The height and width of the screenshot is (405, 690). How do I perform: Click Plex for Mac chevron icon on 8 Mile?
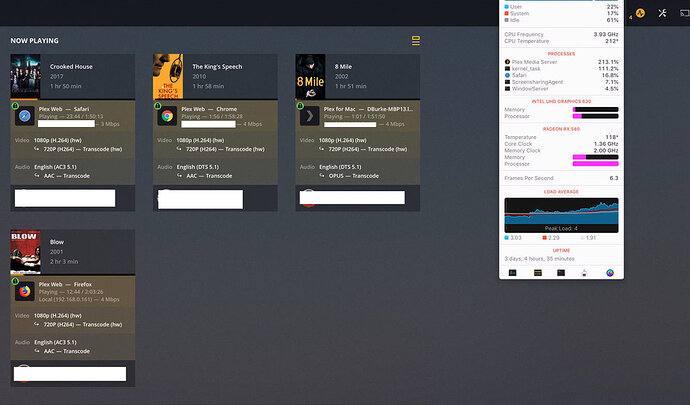(310, 116)
